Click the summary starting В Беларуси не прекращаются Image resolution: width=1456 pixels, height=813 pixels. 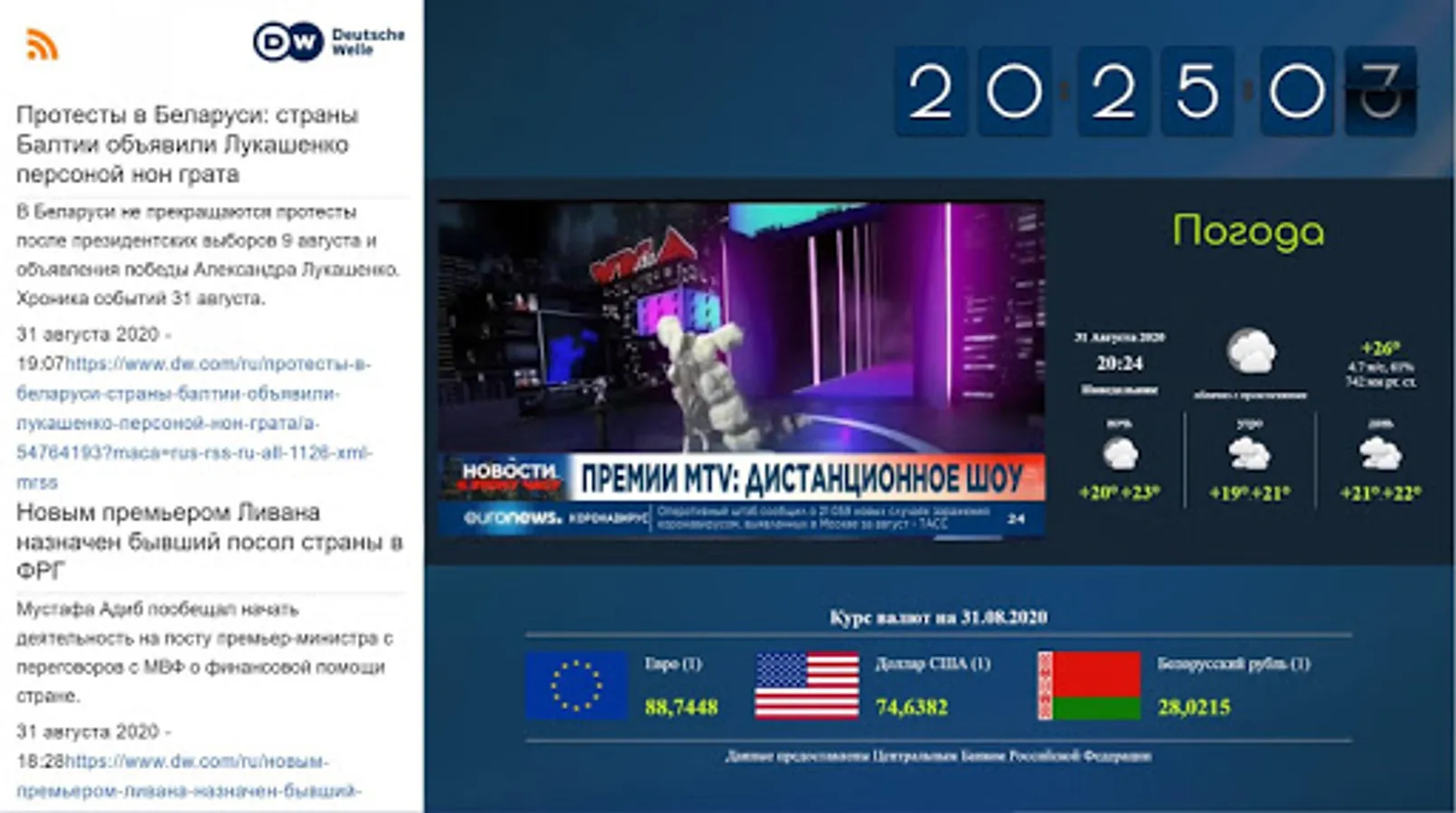208,255
